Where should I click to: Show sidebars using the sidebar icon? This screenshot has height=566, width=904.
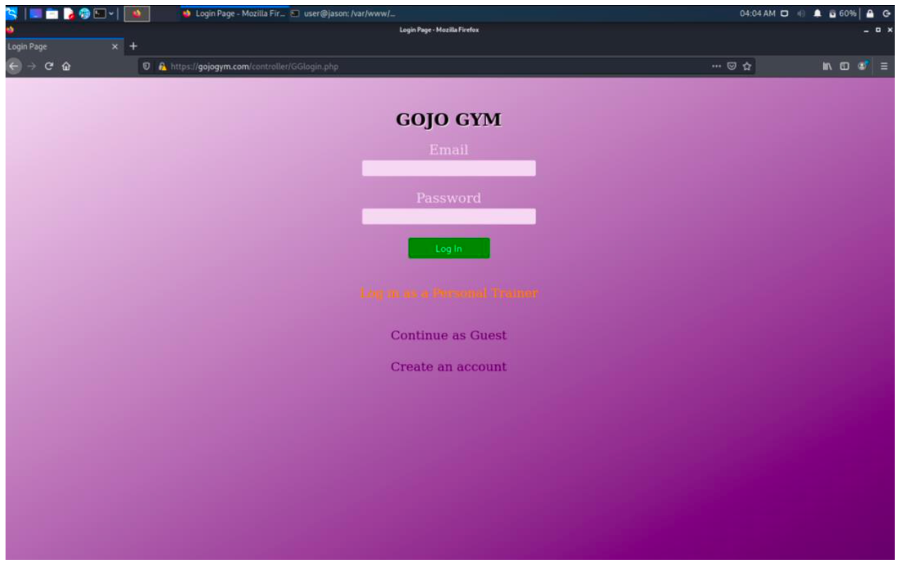[x=845, y=66]
